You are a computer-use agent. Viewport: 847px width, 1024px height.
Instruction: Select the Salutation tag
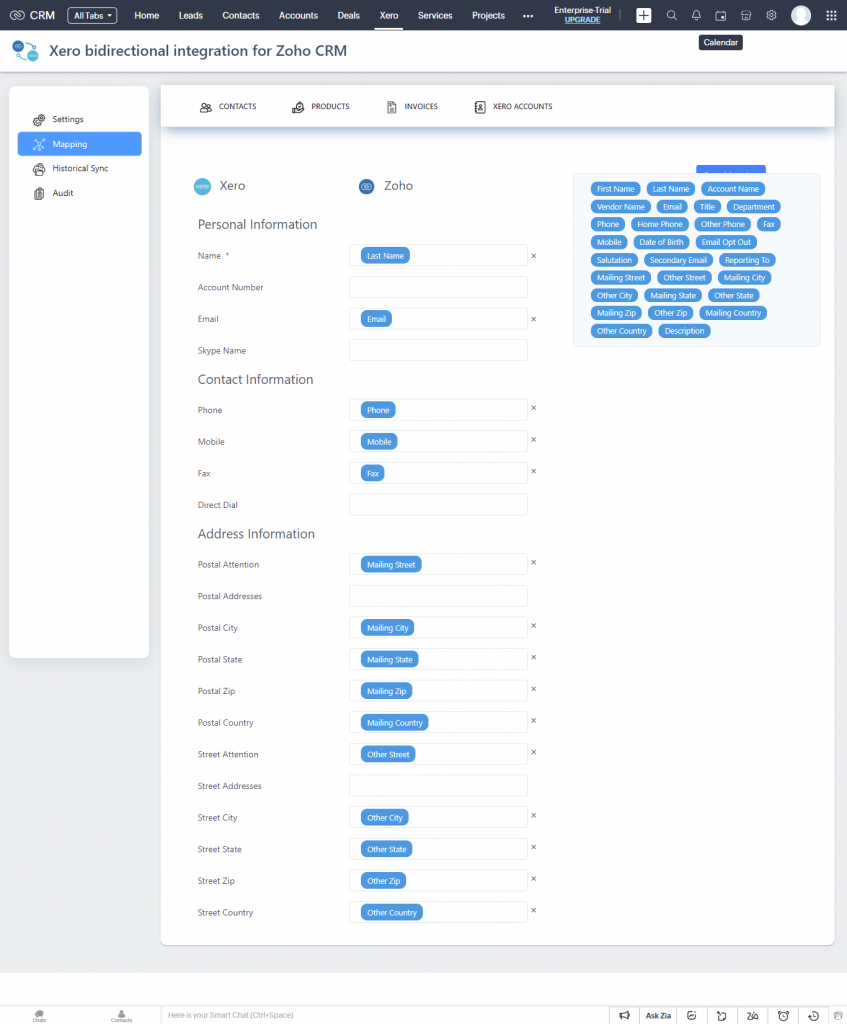point(614,260)
